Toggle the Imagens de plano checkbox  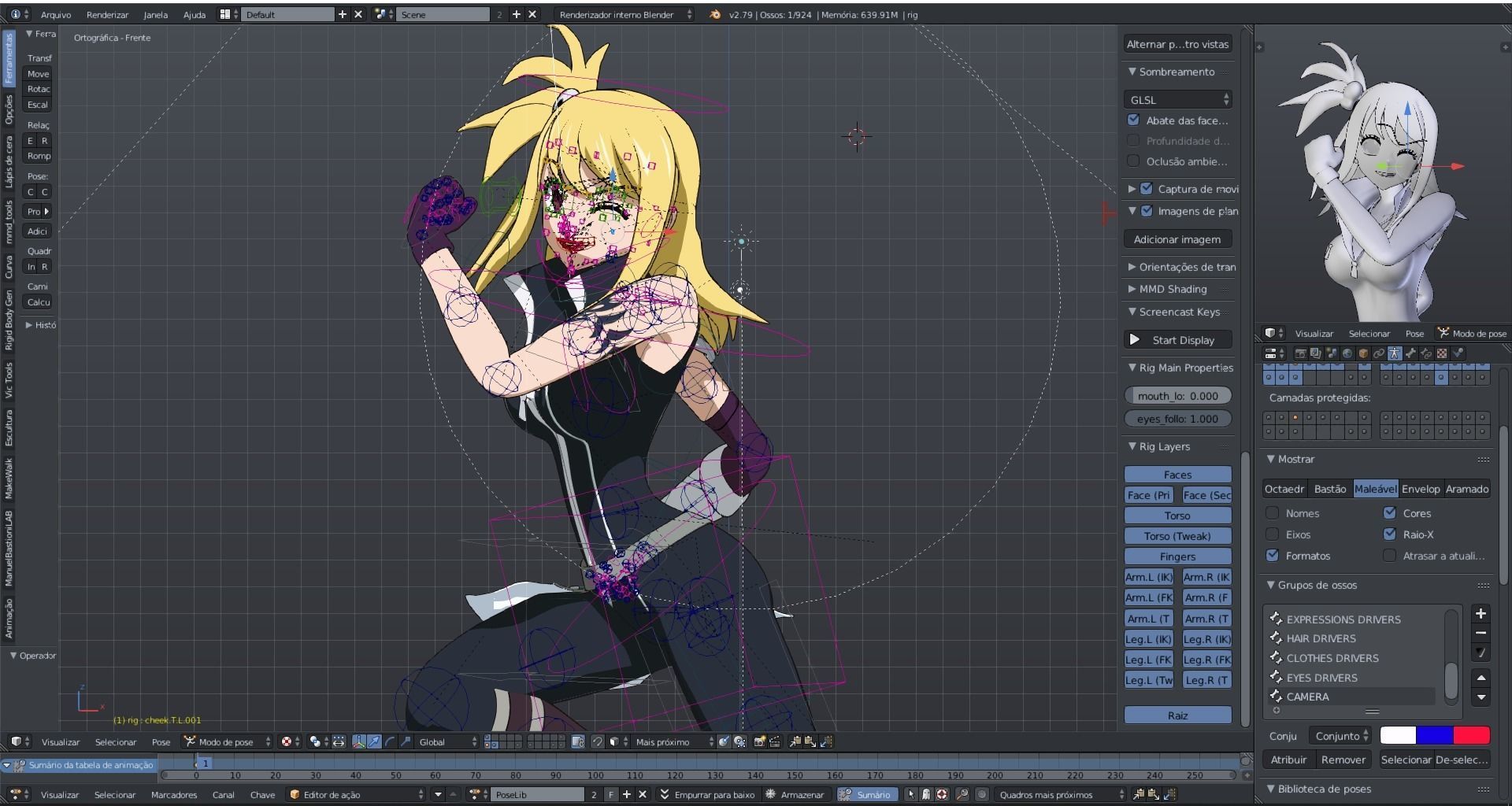[1147, 210]
